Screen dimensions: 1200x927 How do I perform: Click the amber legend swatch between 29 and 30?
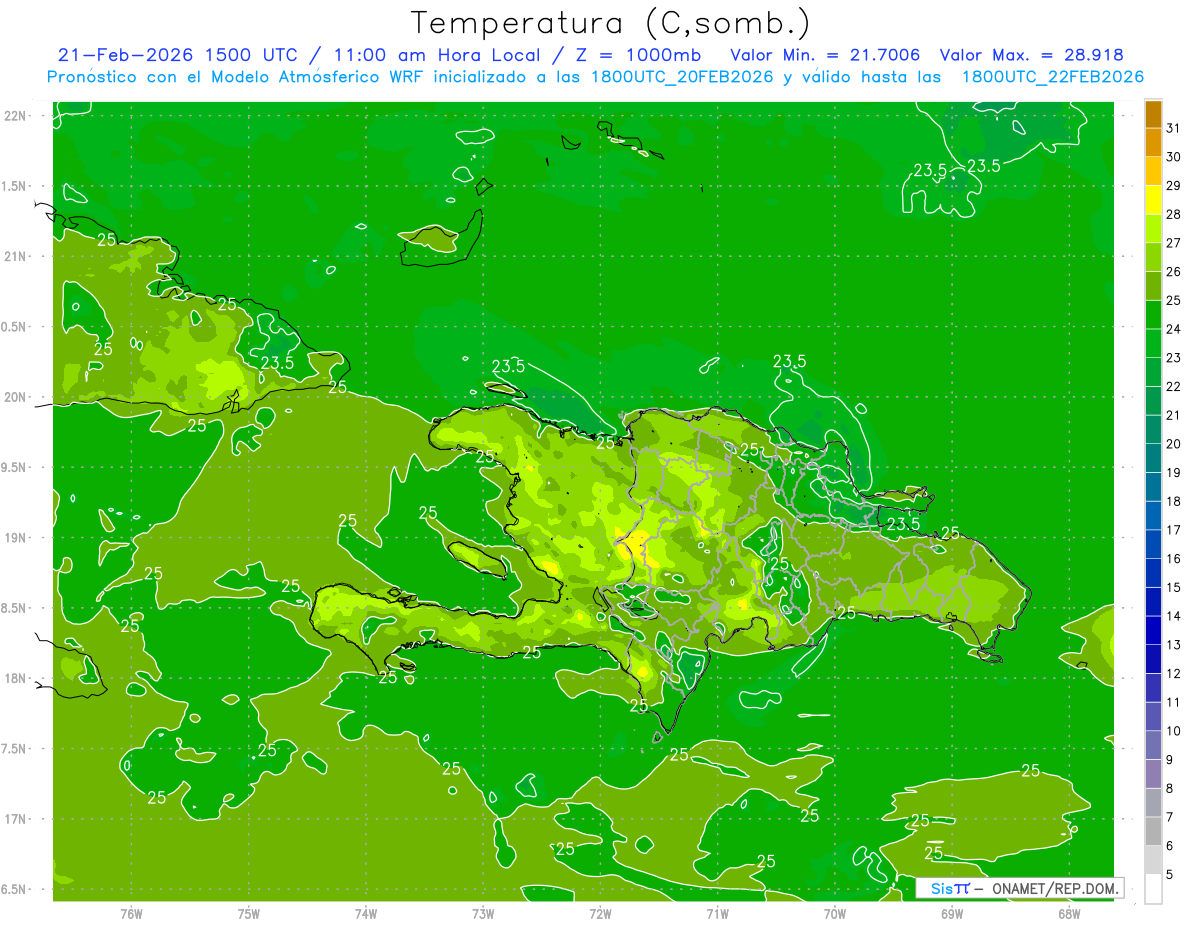point(1153,171)
